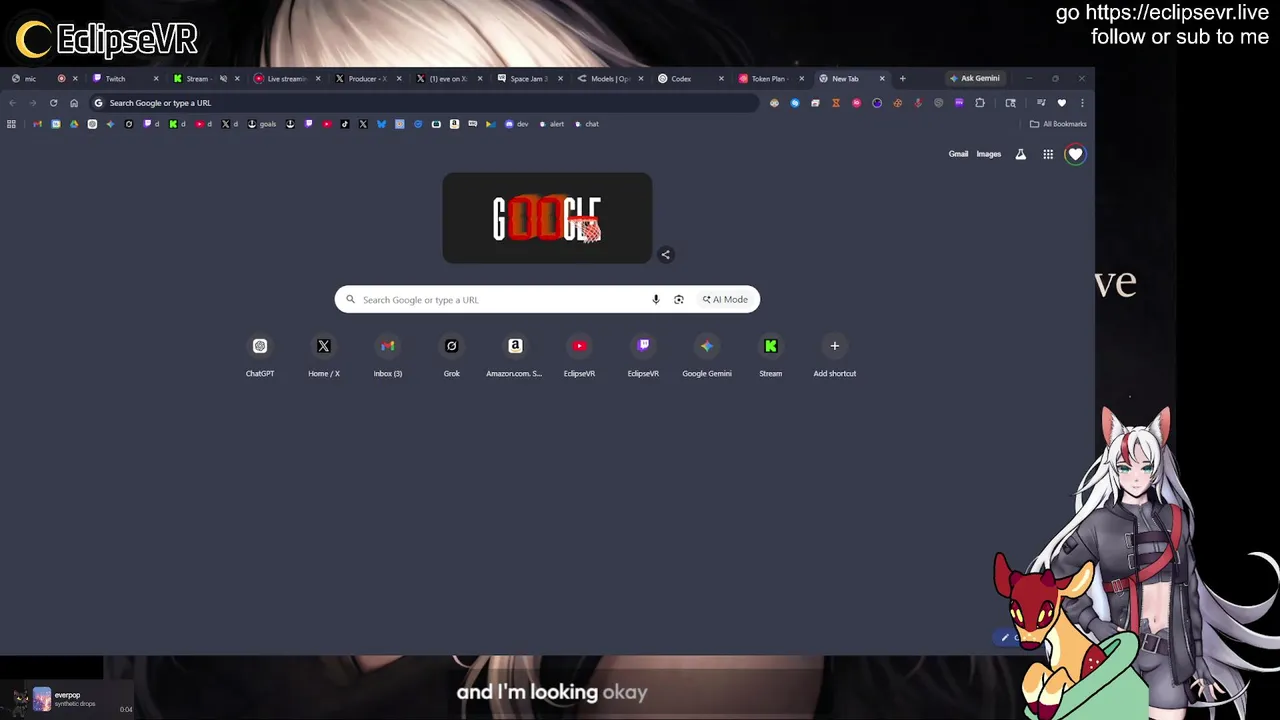
Task: Open the media controls toolbar icon
Action: [1041, 102]
